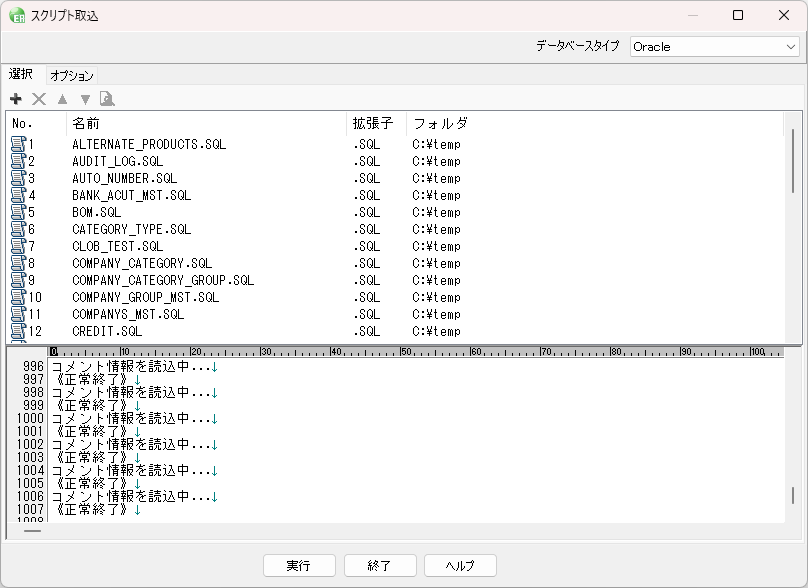Click script icon for row 10

[x=19, y=297]
